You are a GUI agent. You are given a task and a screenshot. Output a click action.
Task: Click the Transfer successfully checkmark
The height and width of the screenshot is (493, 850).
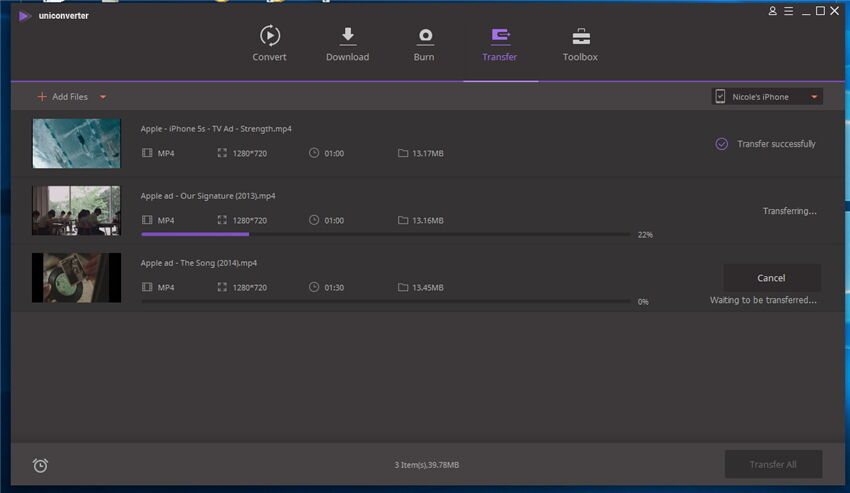coord(721,144)
